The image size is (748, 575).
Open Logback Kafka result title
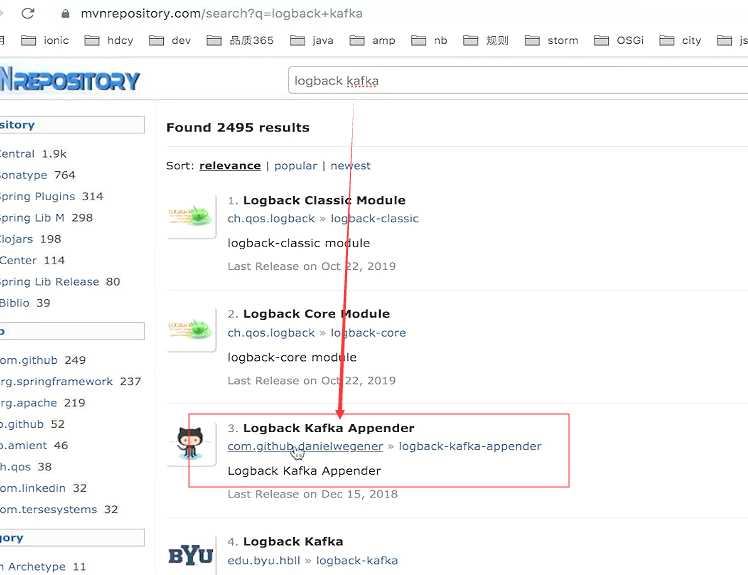(x=293, y=541)
